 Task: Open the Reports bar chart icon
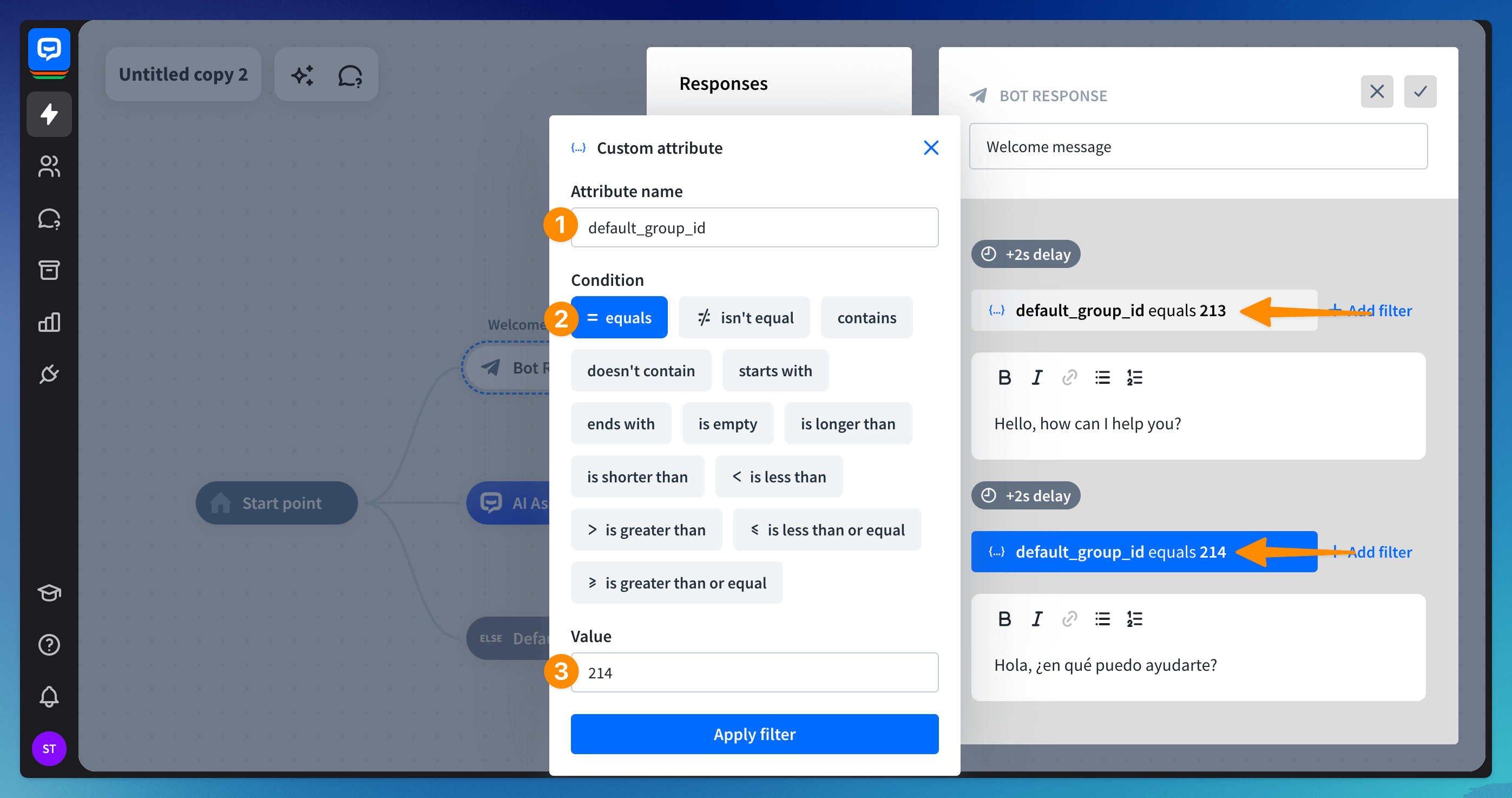[x=49, y=322]
